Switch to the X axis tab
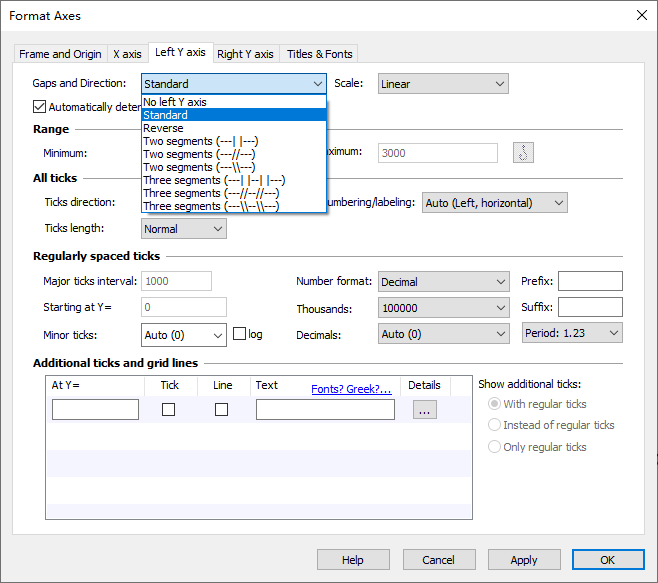Image resolution: width=658 pixels, height=583 pixels. (x=127, y=54)
